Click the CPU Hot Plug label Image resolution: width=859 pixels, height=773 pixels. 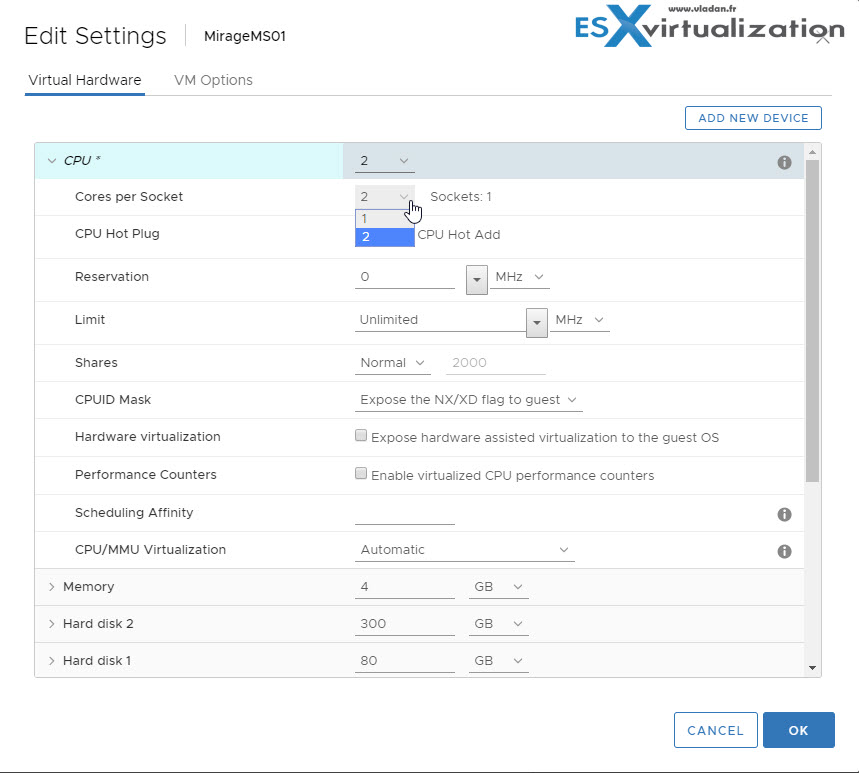pos(117,233)
